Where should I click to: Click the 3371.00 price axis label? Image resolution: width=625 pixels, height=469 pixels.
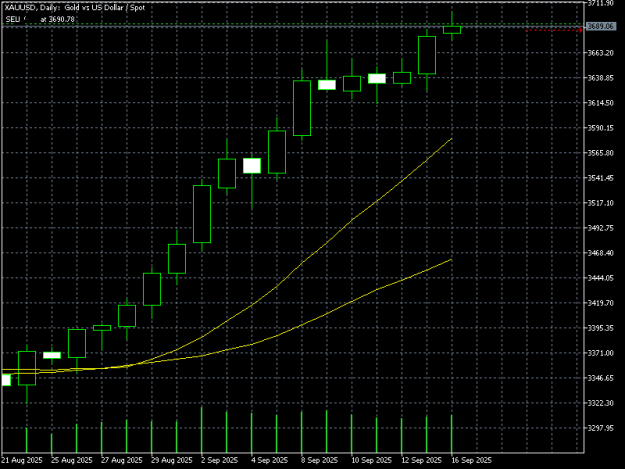click(x=601, y=353)
